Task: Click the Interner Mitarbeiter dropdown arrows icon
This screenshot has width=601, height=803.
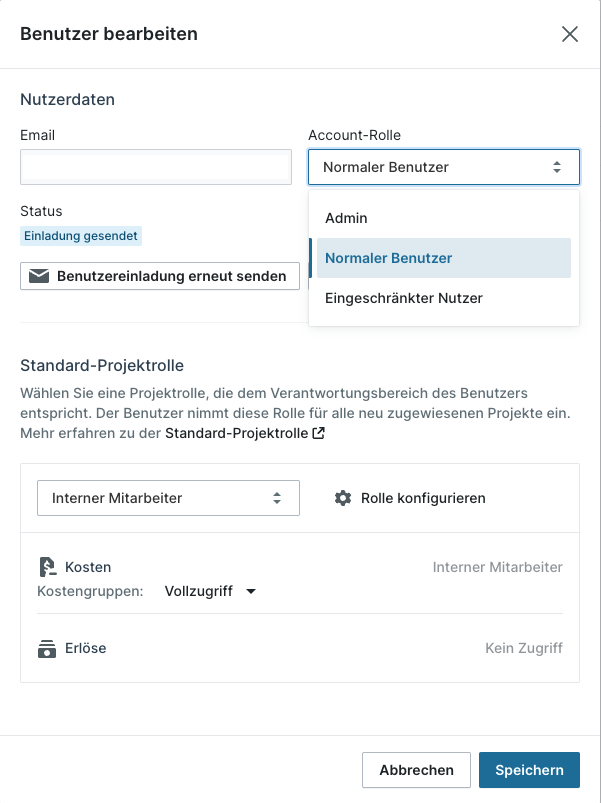Action: click(x=277, y=498)
